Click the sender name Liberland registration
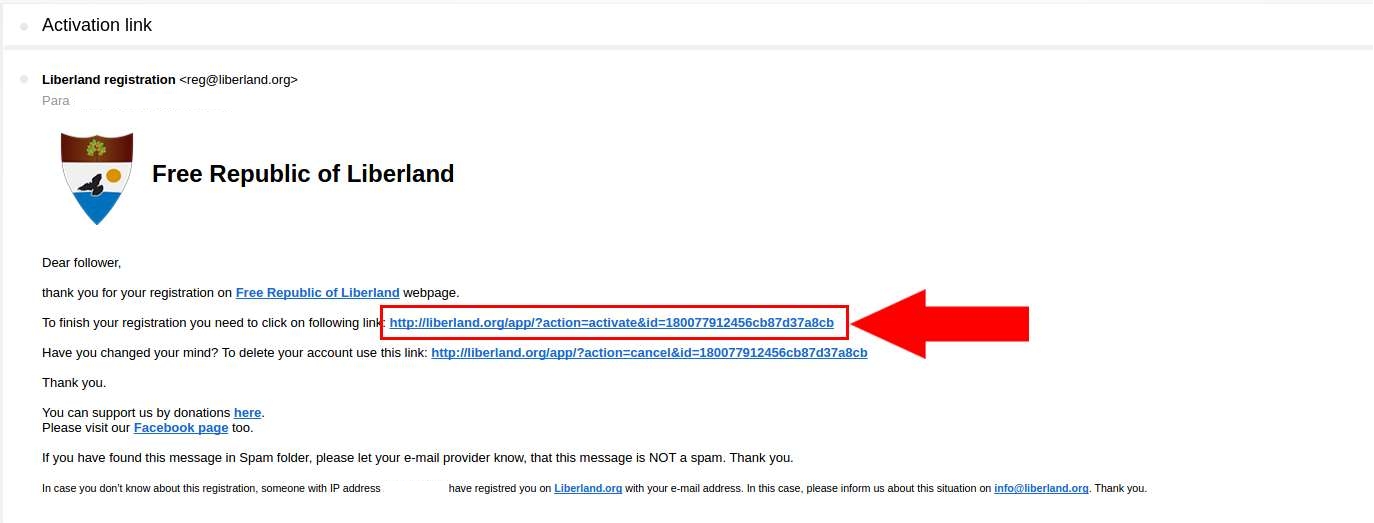1374x523 pixels. (109, 79)
